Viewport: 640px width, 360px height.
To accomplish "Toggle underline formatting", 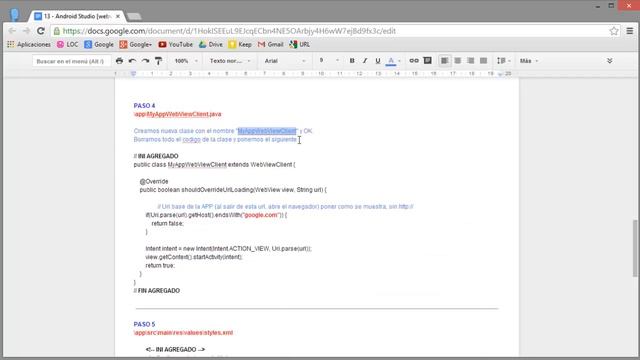I will coord(378,61).
